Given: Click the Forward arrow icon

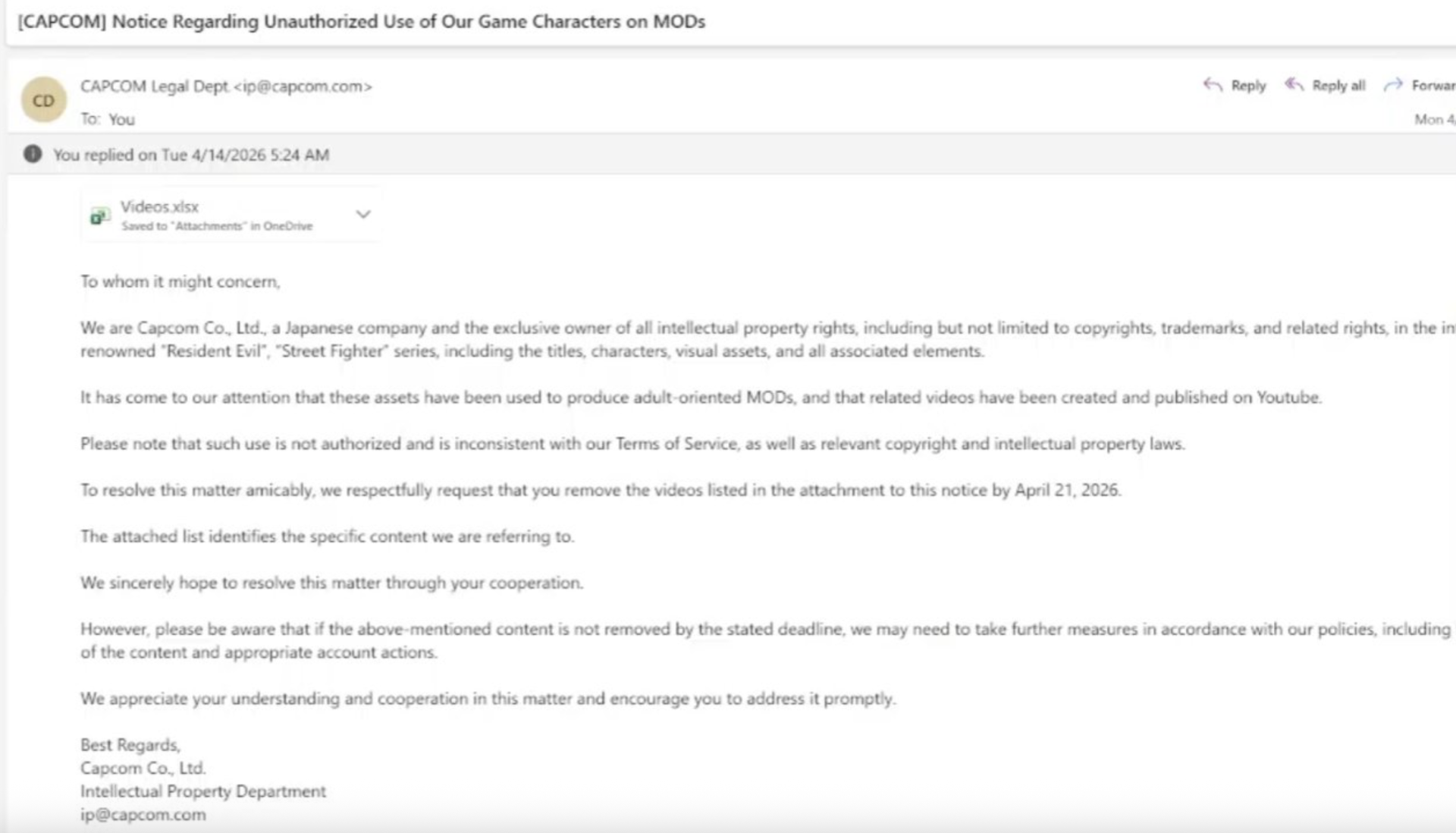Looking at the screenshot, I should tap(1393, 85).
